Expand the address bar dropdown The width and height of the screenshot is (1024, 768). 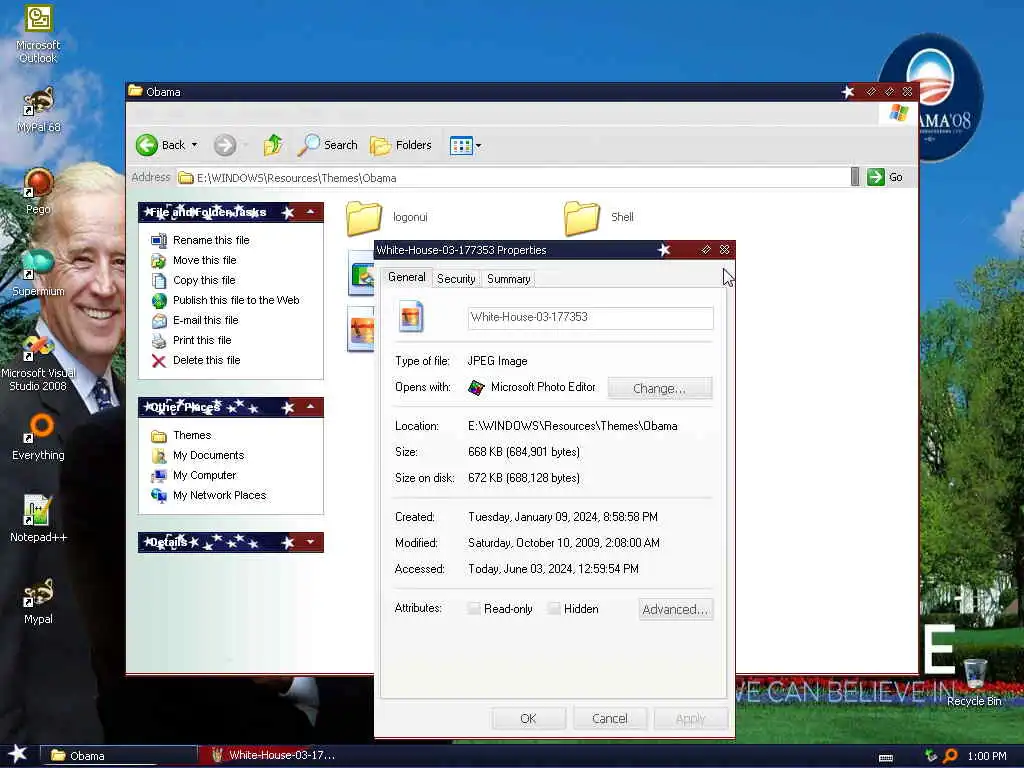click(855, 177)
